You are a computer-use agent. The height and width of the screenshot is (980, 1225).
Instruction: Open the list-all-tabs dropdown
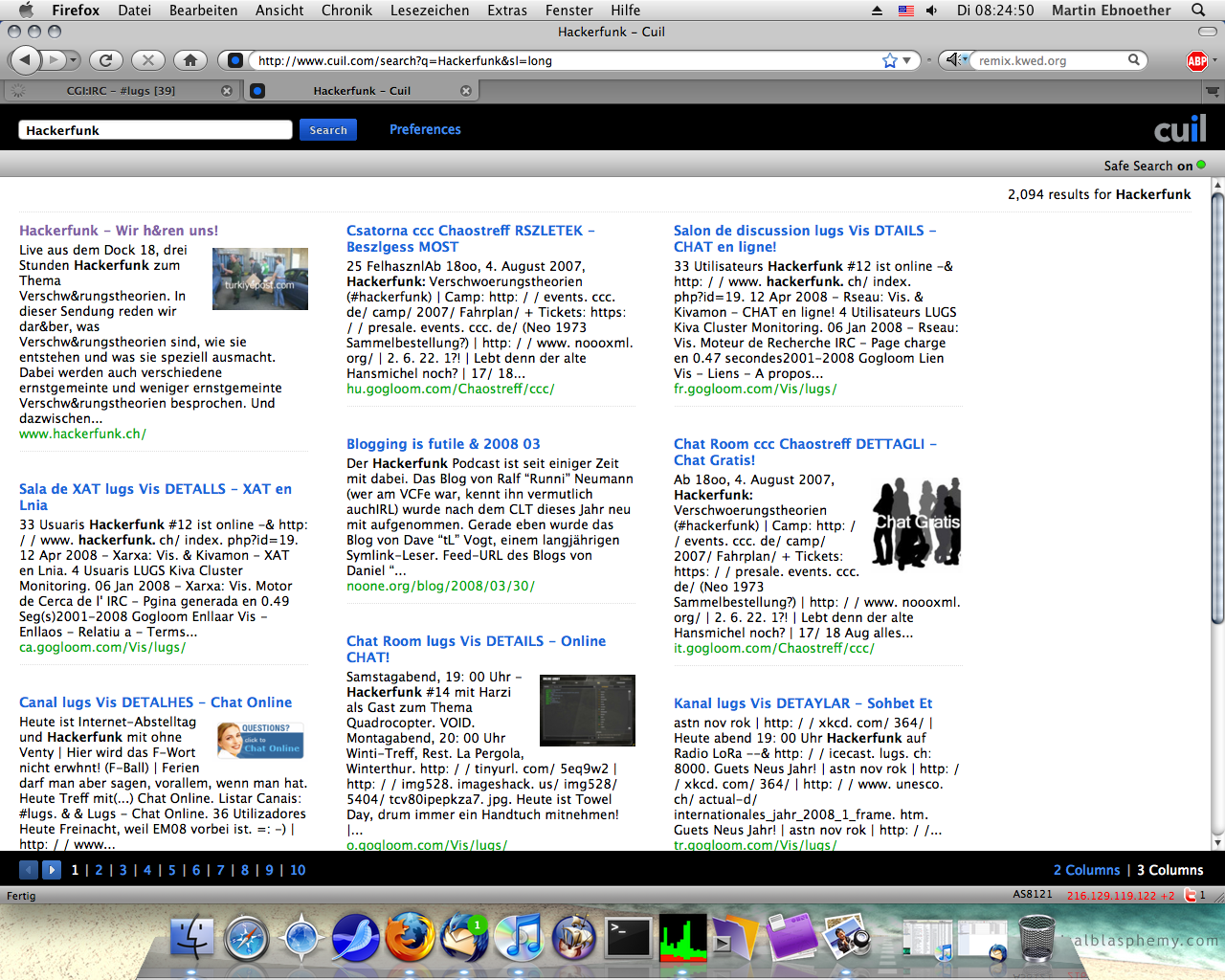click(x=1213, y=91)
